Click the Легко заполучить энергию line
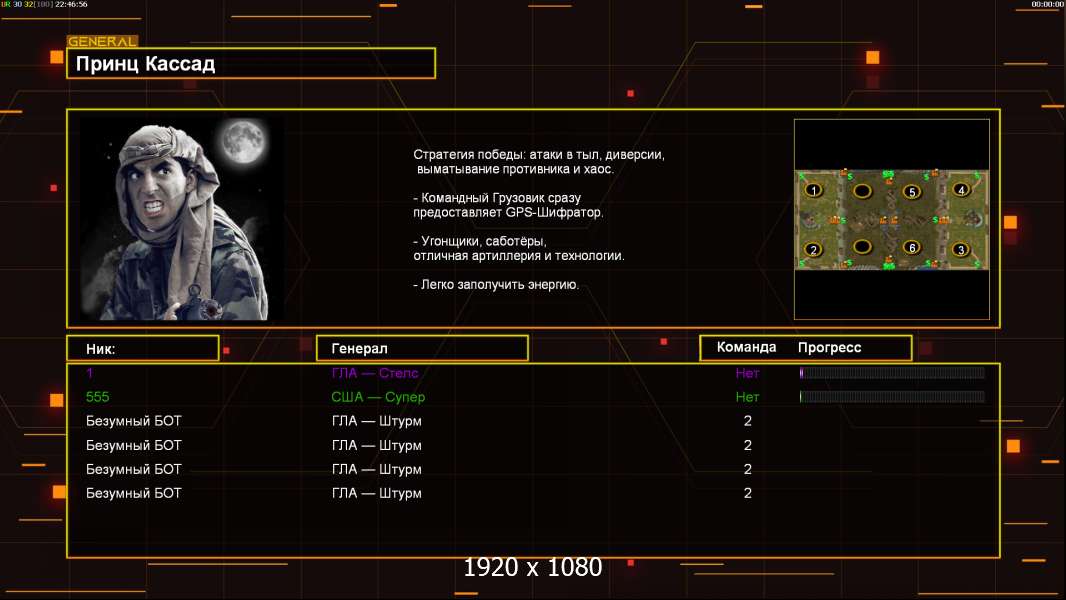Image resolution: width=1066 pixels, height=600 pixels. point(496,285)
